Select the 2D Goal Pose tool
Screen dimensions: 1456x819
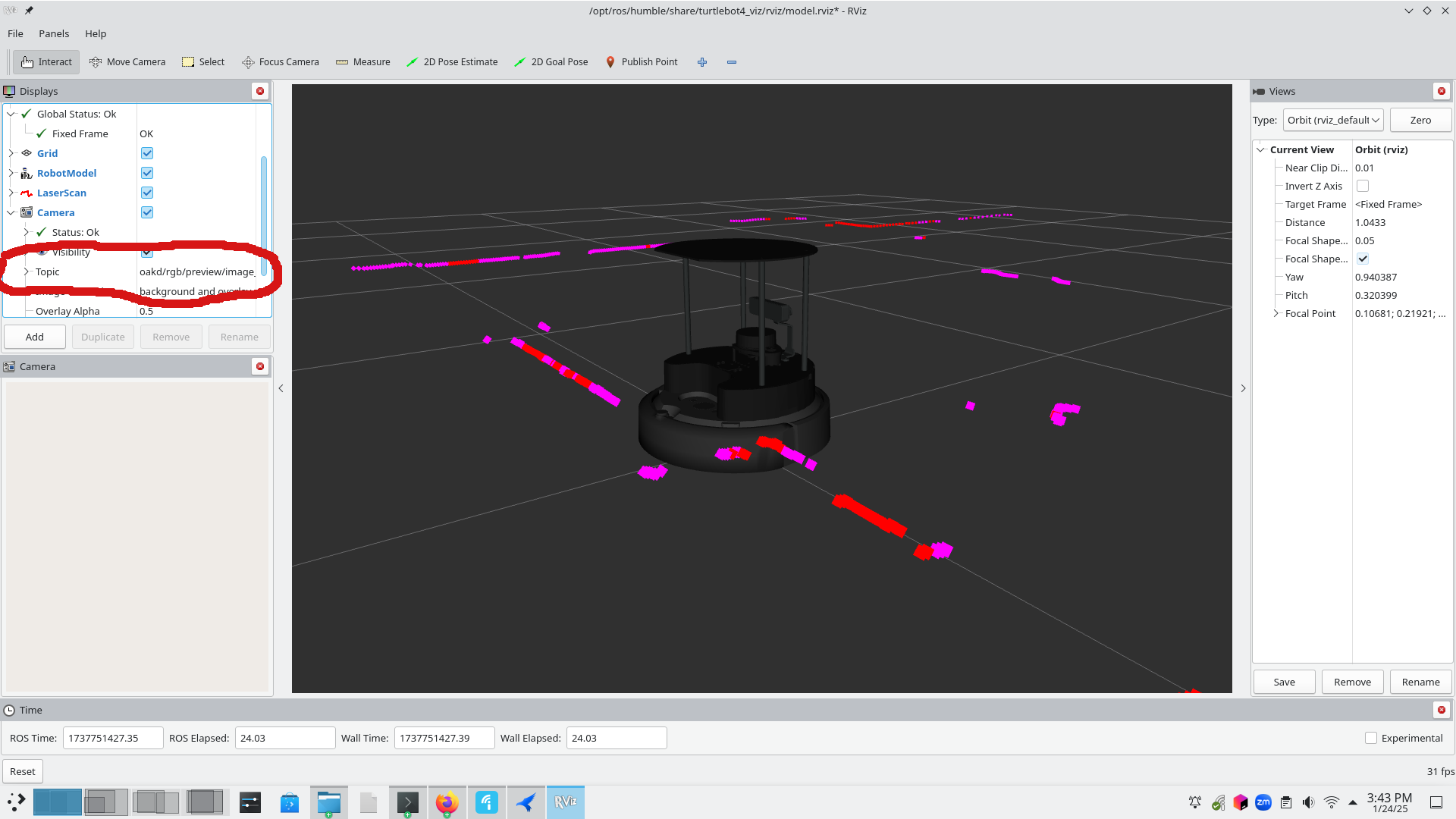[551, 62]
